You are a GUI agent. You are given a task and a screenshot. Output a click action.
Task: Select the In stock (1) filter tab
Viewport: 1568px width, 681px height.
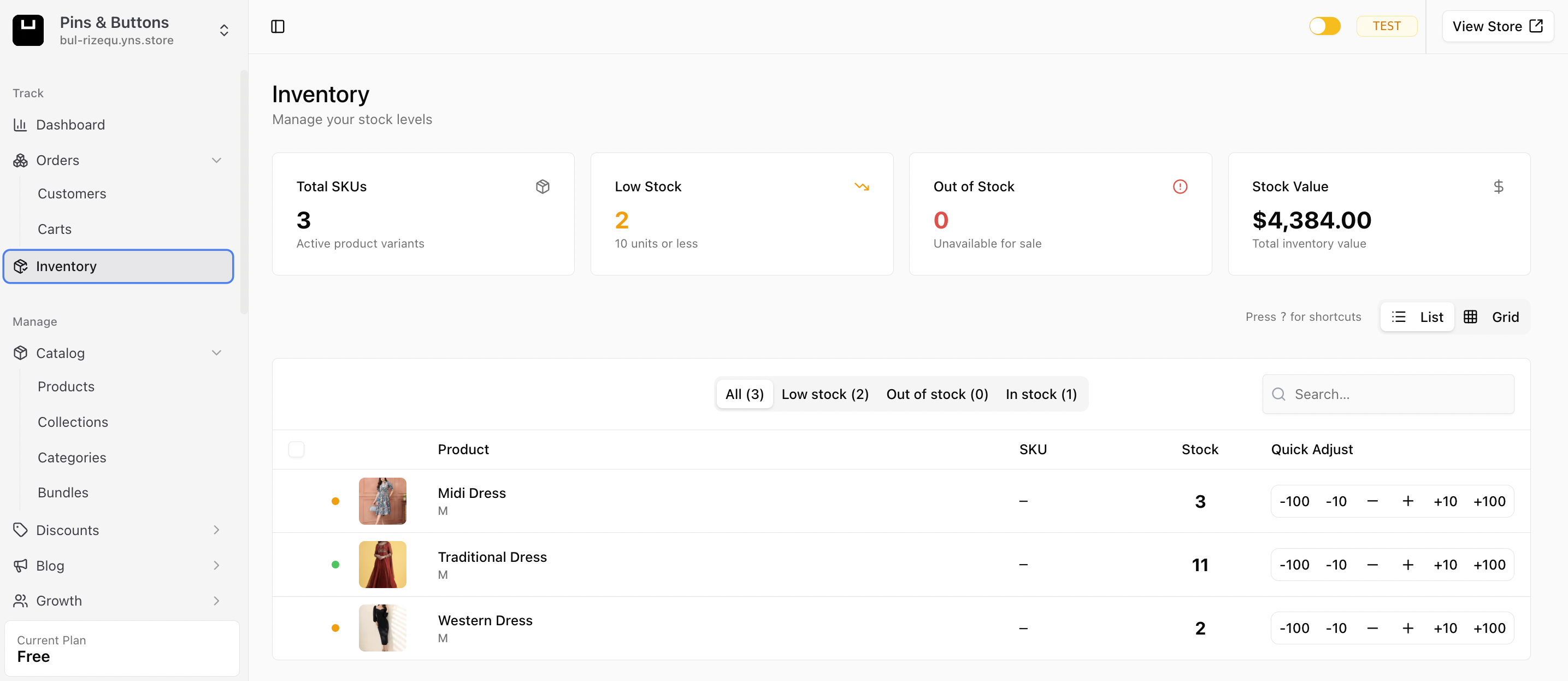tap(1040, 394)
